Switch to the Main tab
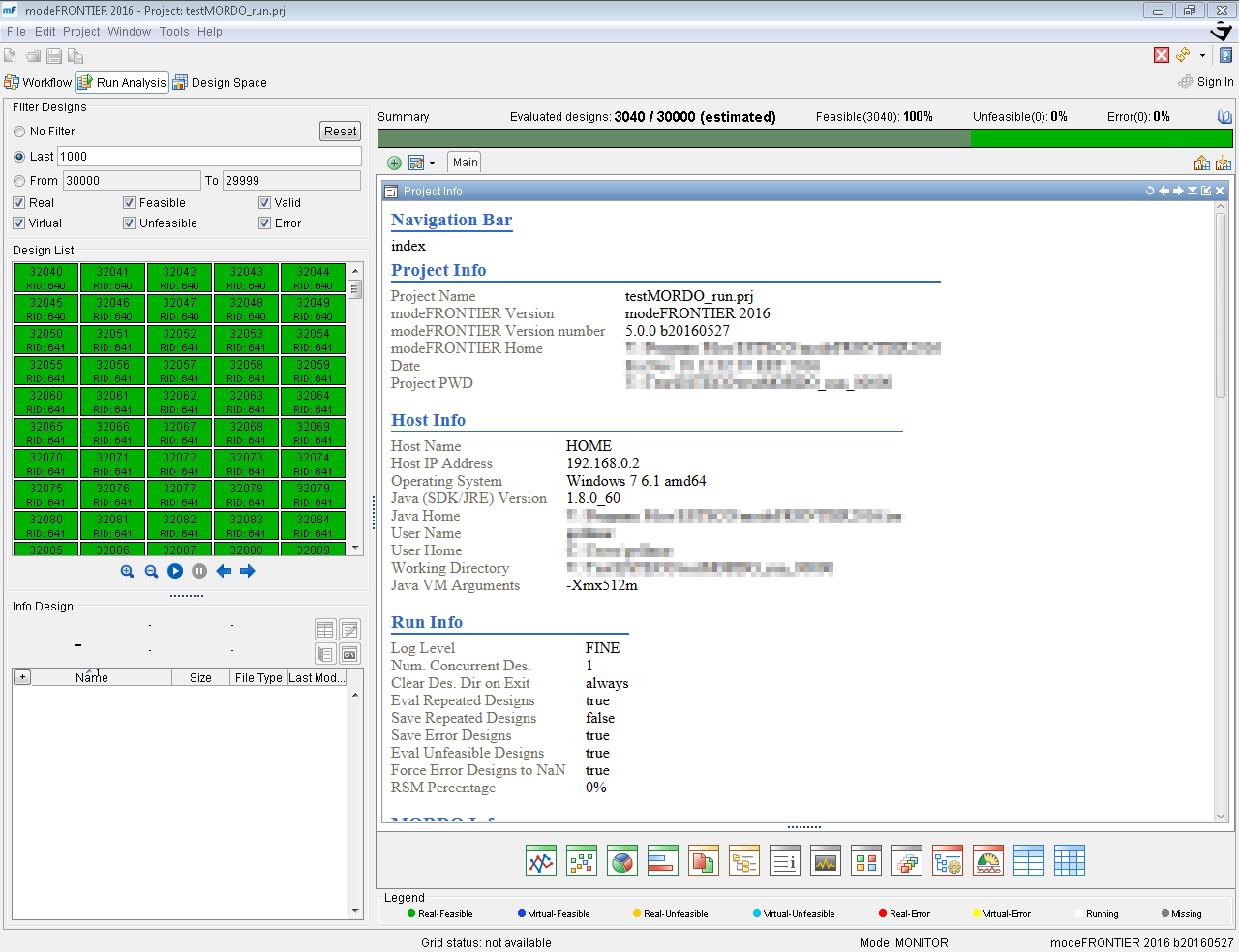Image resolution: width=1239 pixels, height=952 pixels. (x=466, y=163)
